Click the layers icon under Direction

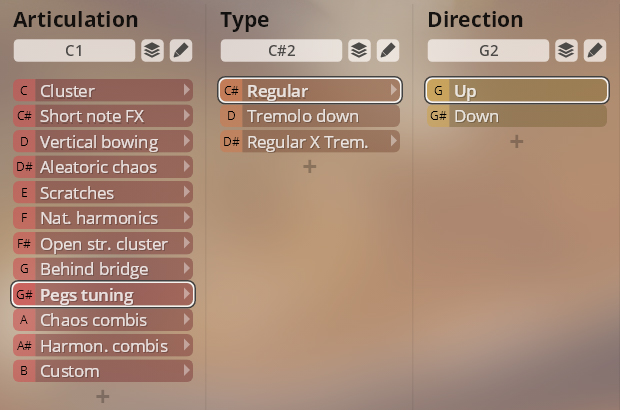click(566, 50)
